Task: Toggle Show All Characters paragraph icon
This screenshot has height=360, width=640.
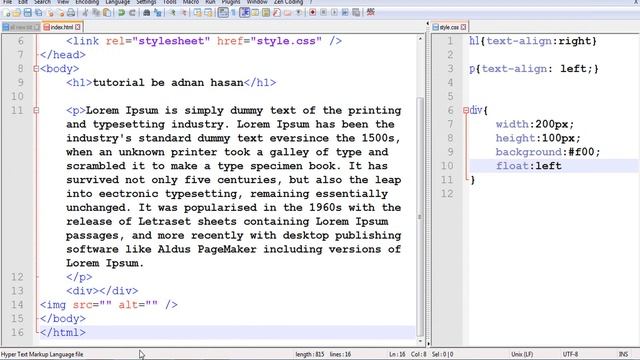Action: 234,13
